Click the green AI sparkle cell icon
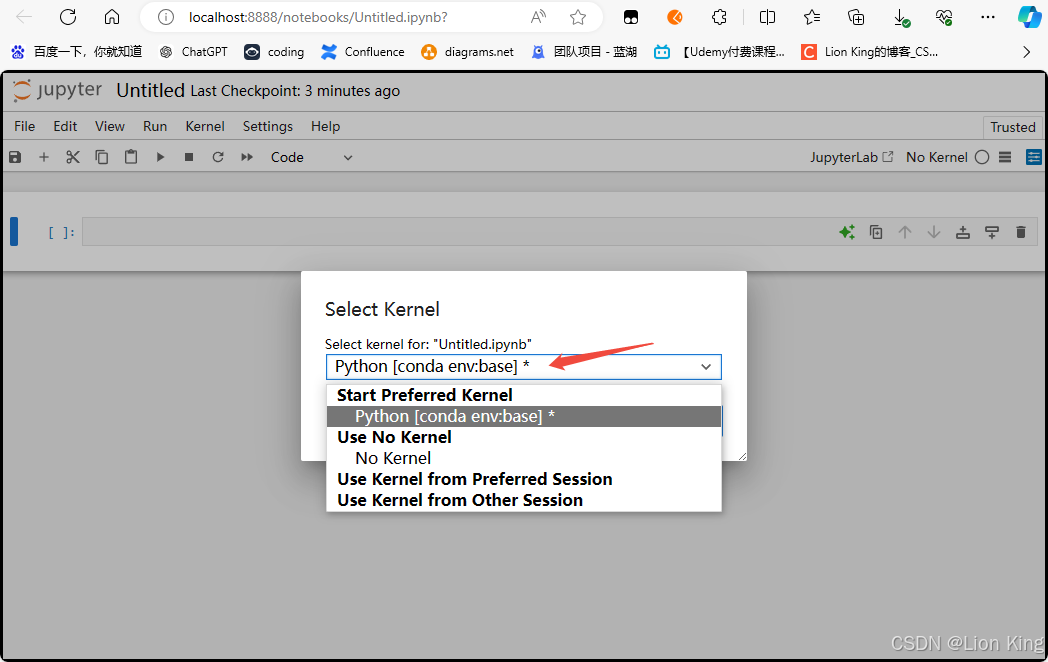Image resolution: width=1048 pixels, height=662 pixels. point(847,232)
